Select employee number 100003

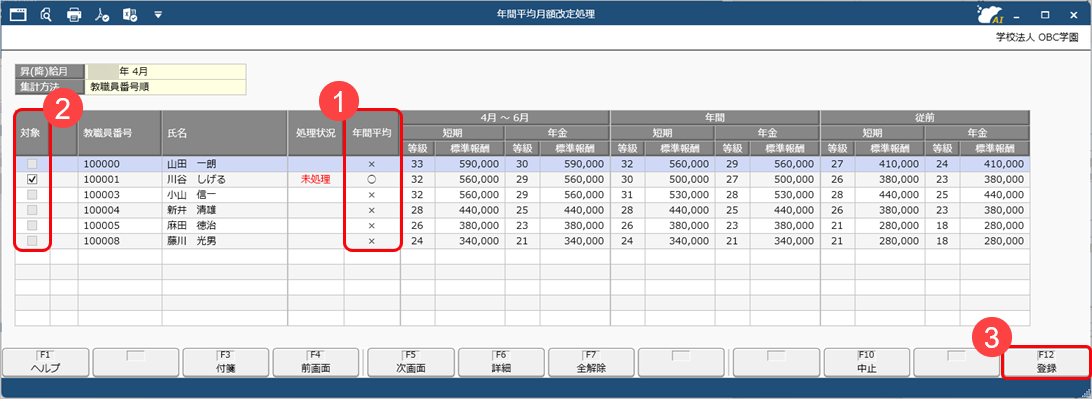pyautogui.click(x=101, y=195)
